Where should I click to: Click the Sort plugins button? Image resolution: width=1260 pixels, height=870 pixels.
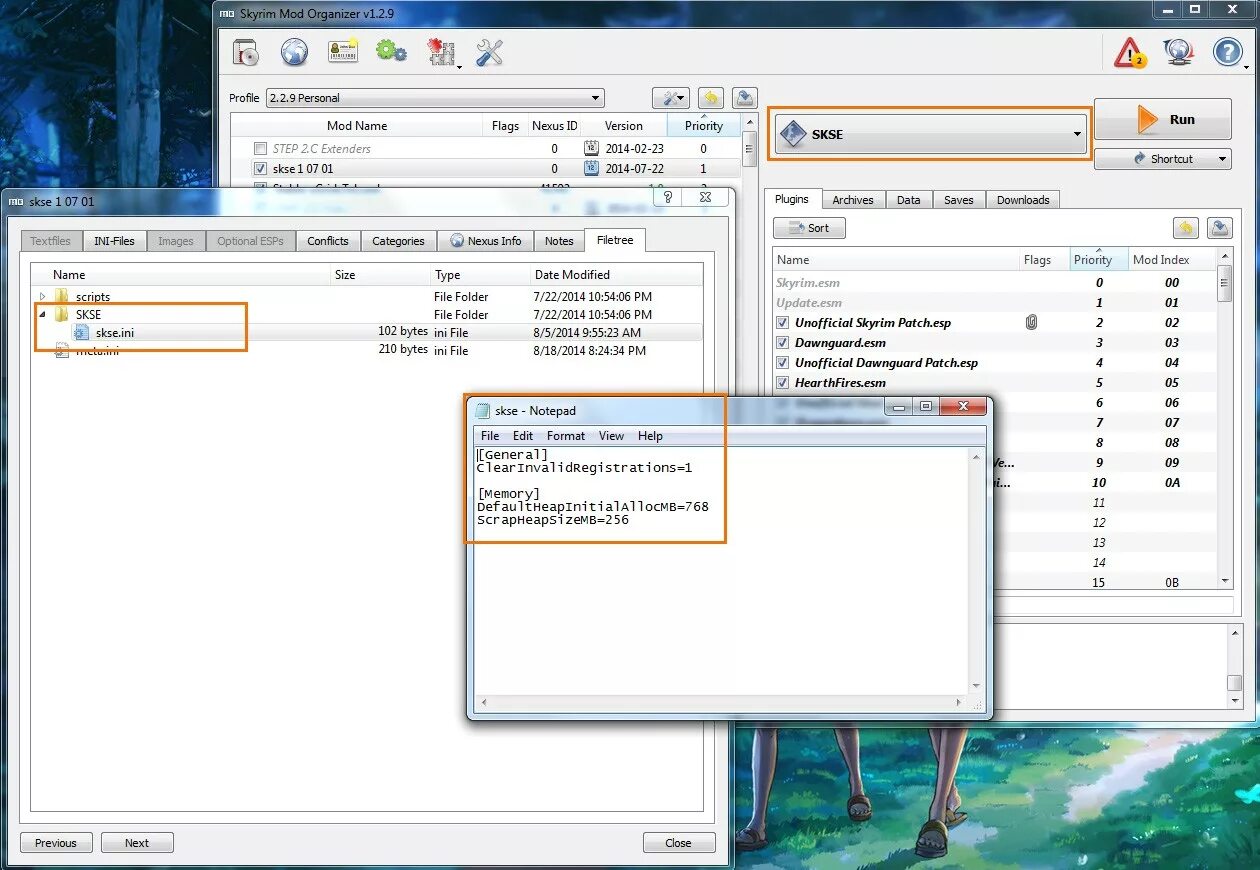[x=809, y=228]
